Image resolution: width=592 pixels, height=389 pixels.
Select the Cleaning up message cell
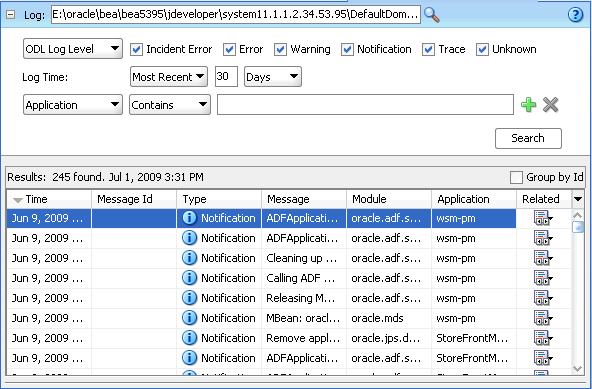(x=304, y=258)
